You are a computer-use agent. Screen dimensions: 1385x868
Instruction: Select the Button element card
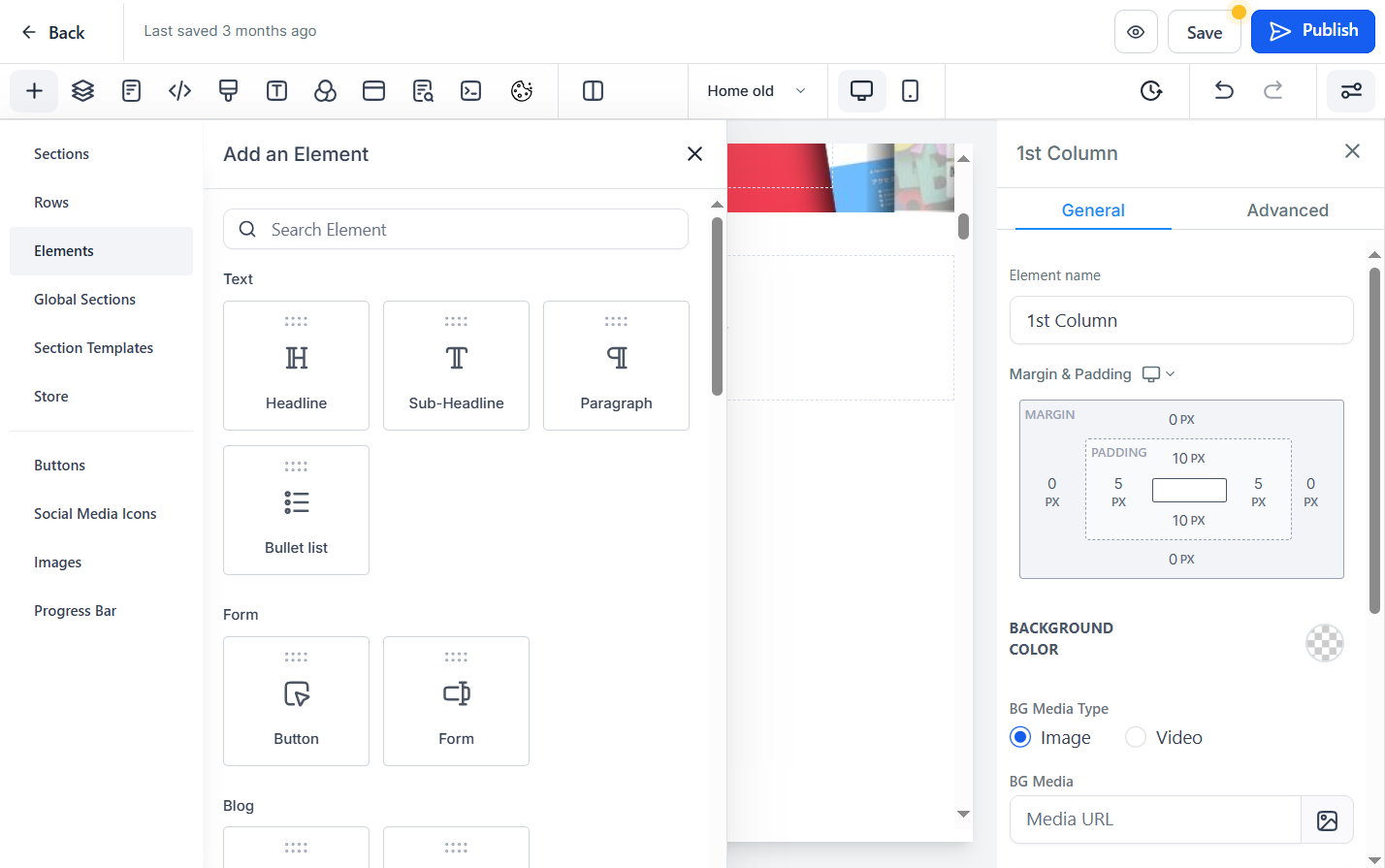click(296, 701)
